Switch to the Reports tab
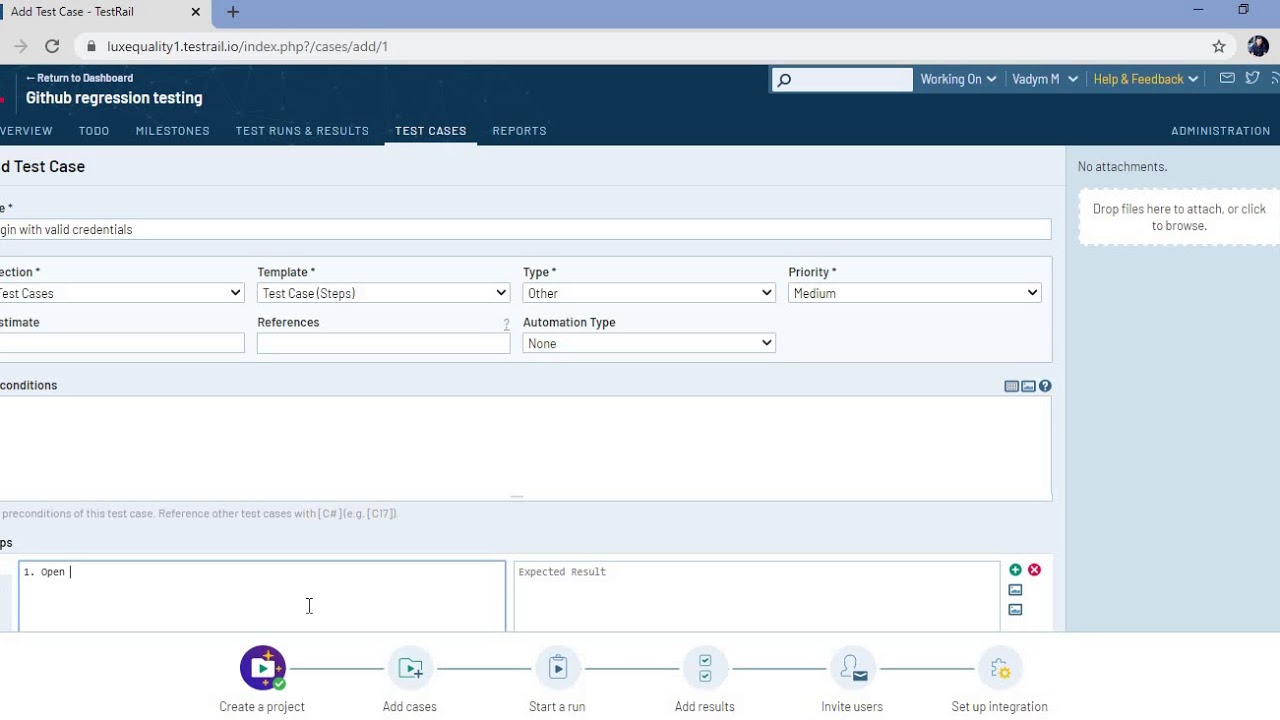The image size is (1280, 720). 519,131
